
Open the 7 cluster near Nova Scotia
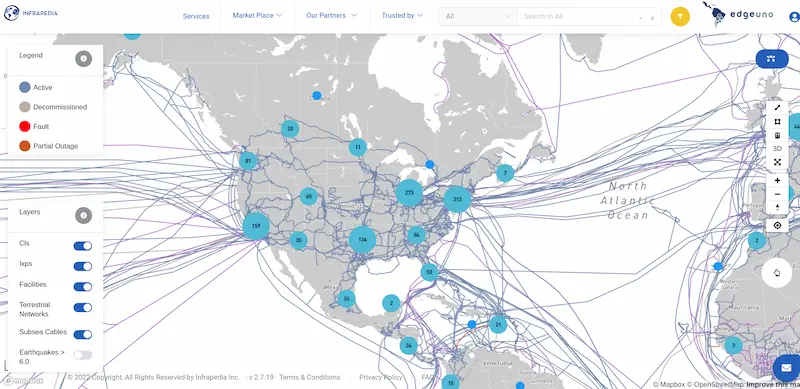505,173
